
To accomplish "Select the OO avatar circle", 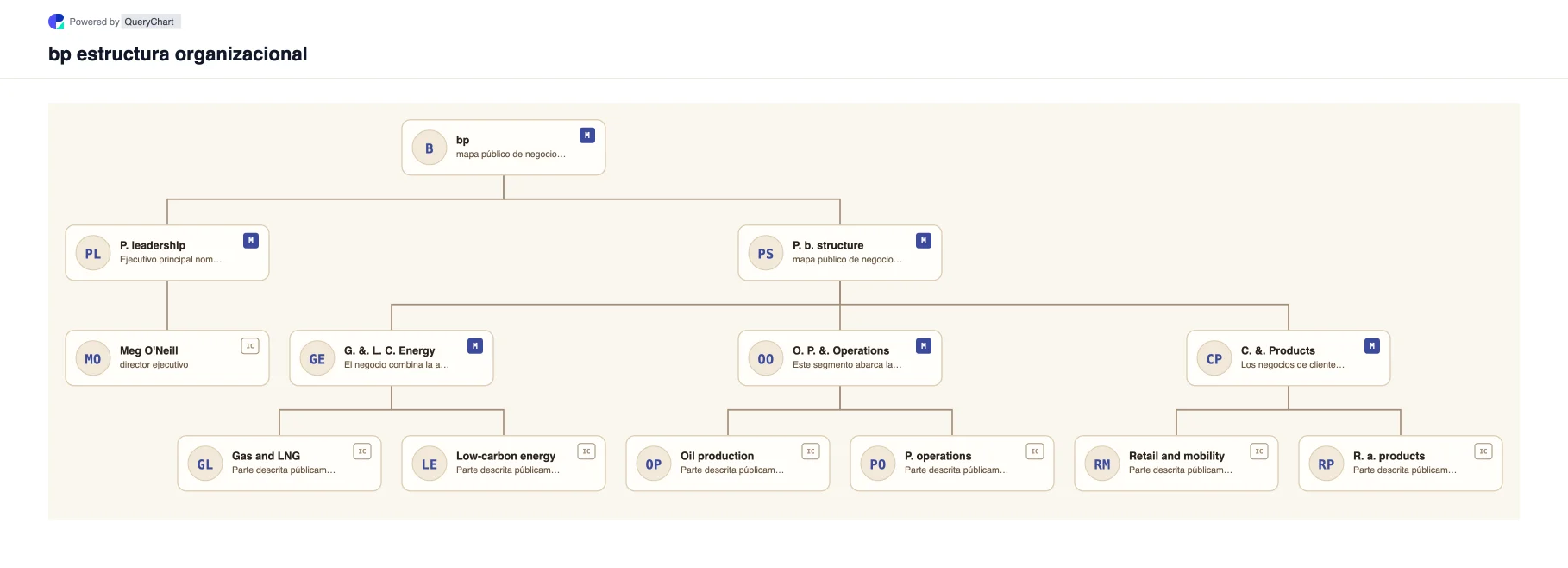I will (766, 358).
